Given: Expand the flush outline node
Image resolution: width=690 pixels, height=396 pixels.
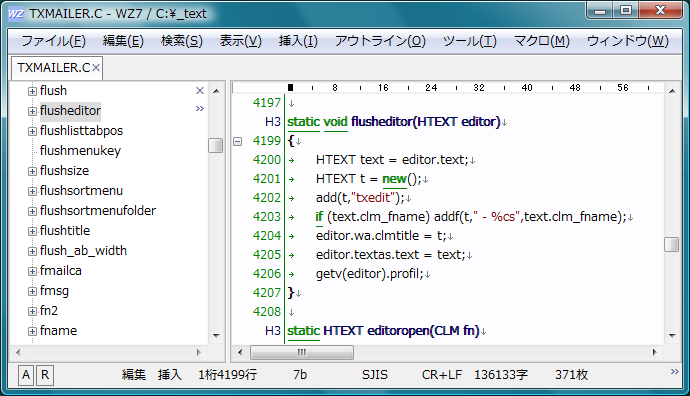Looking at the screenshot, I should pos(32,91).
